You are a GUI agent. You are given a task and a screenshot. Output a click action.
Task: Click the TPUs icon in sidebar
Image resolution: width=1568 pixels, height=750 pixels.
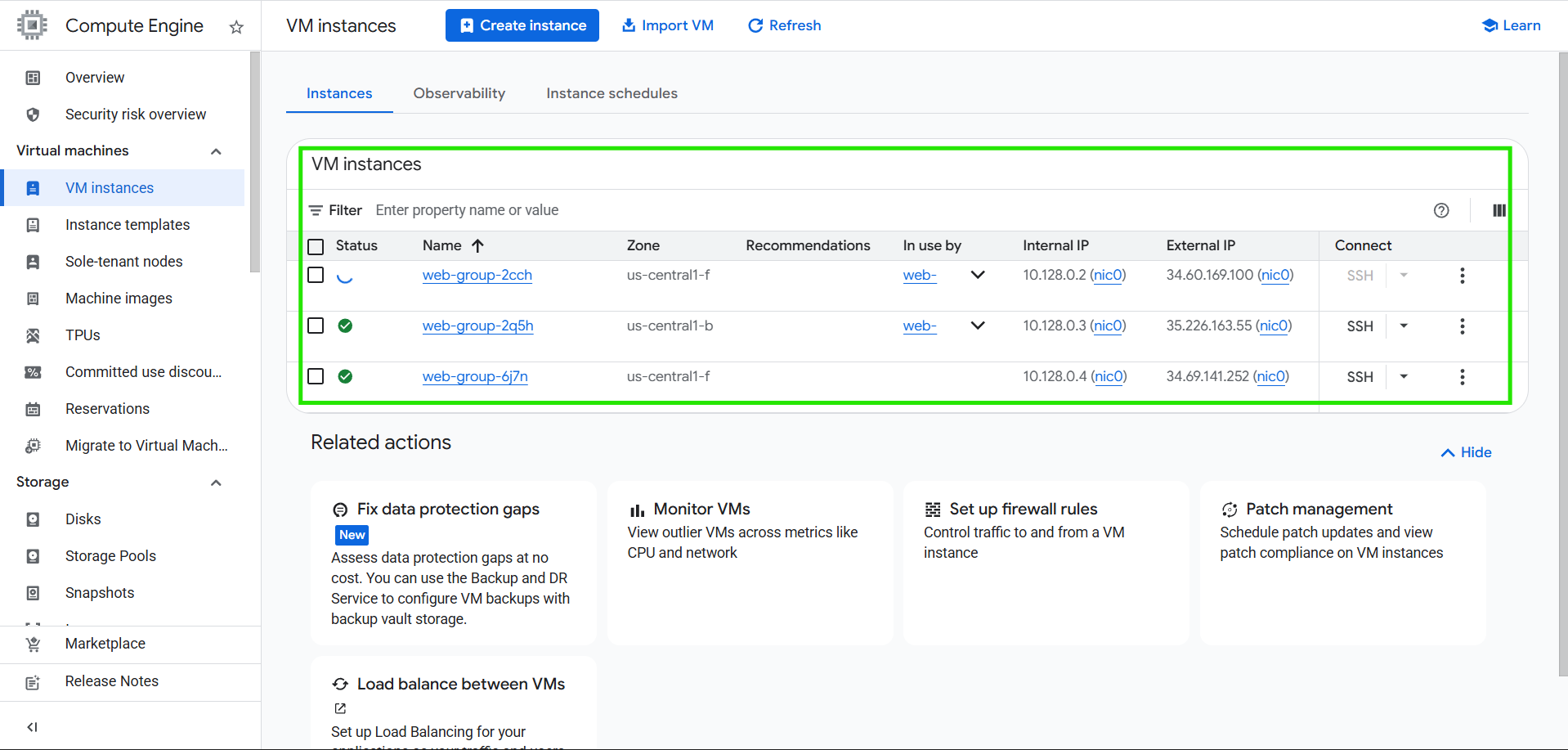[x=33, y=335]
